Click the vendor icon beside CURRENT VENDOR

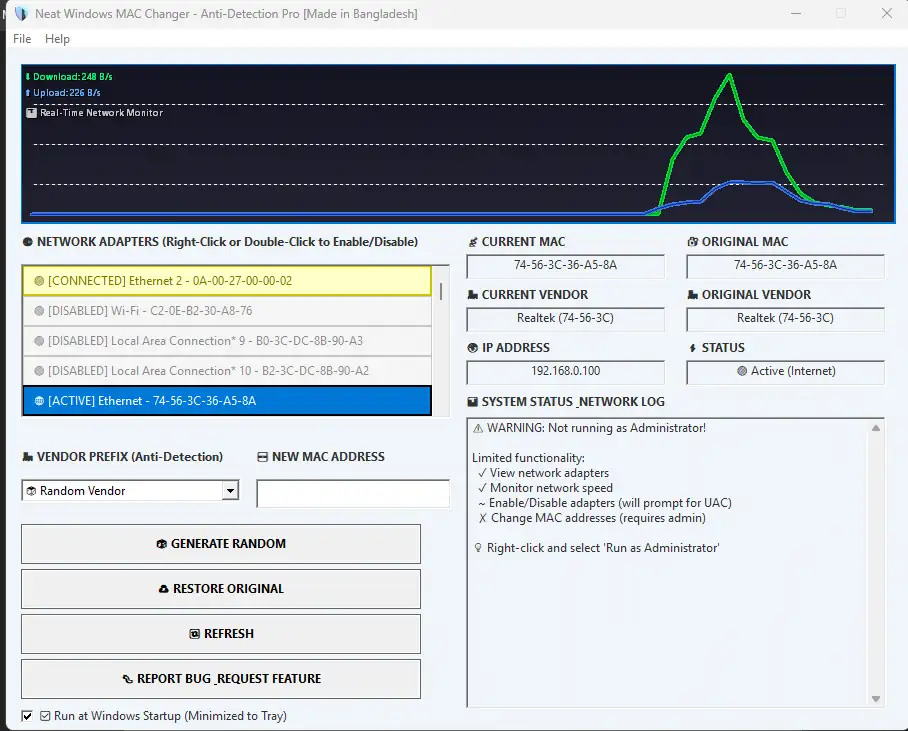coord(472,294)
